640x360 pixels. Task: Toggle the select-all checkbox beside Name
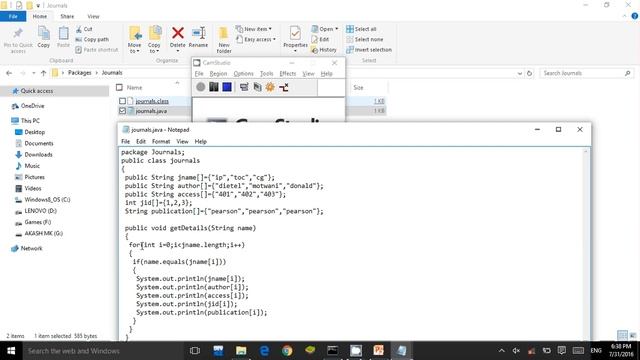119,87
